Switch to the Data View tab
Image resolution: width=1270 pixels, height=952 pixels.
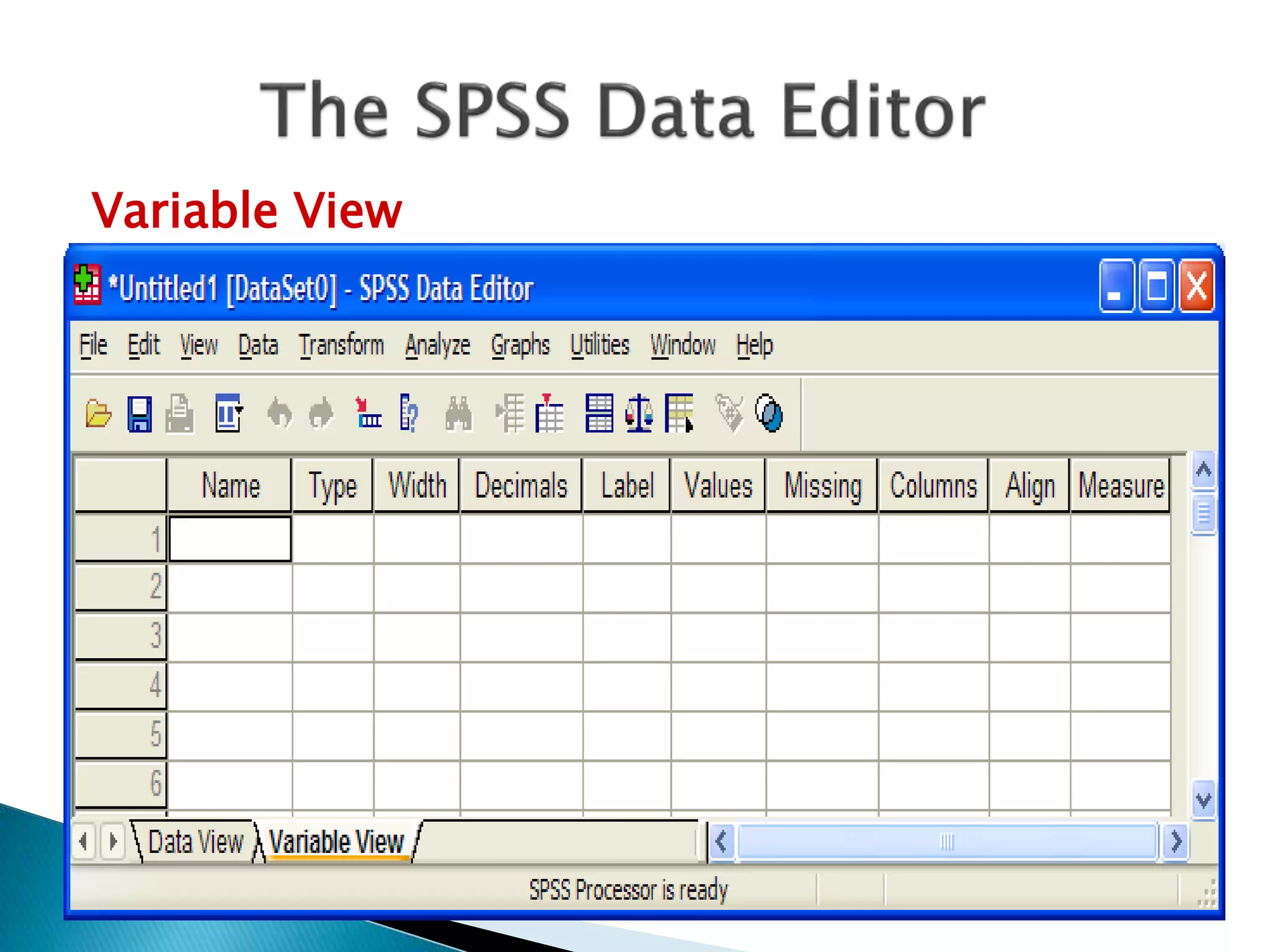[x=196, y=842]
